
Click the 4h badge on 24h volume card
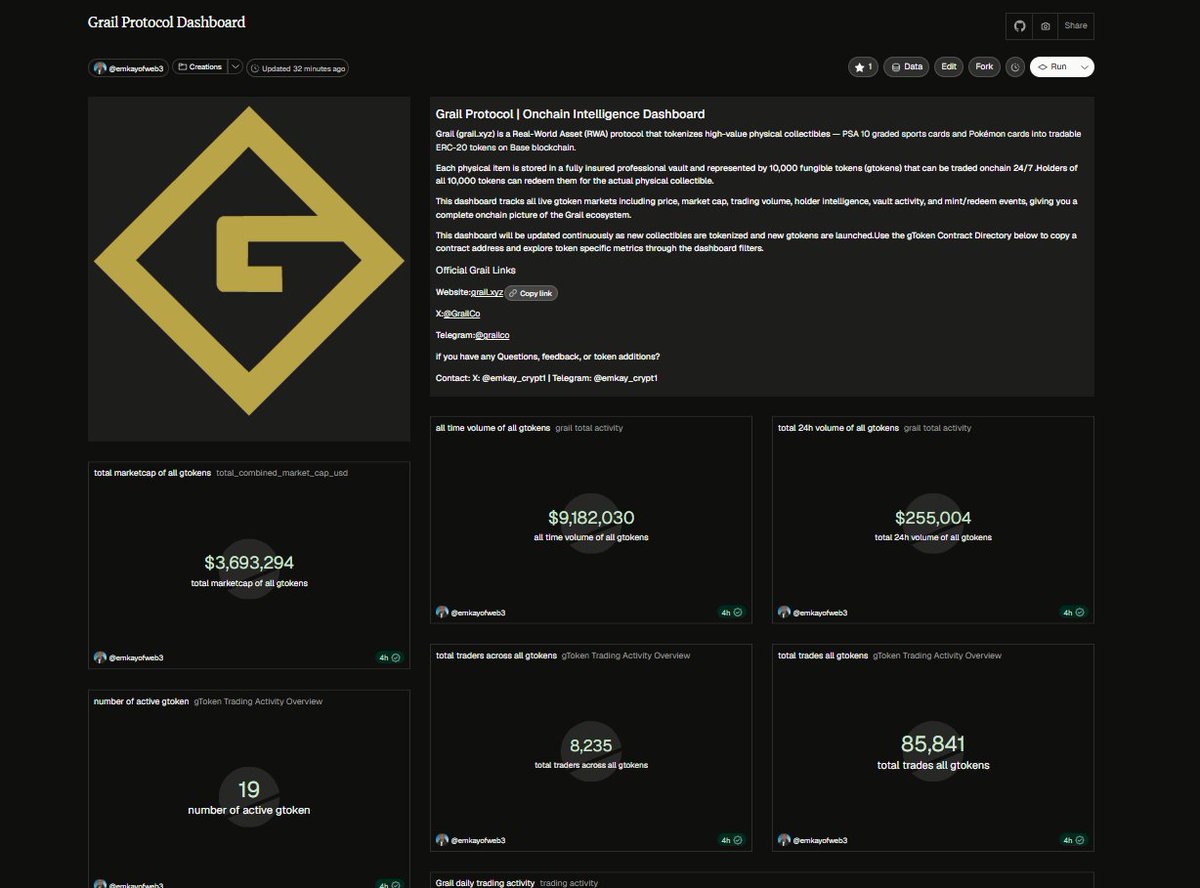tap(1074, 612)
